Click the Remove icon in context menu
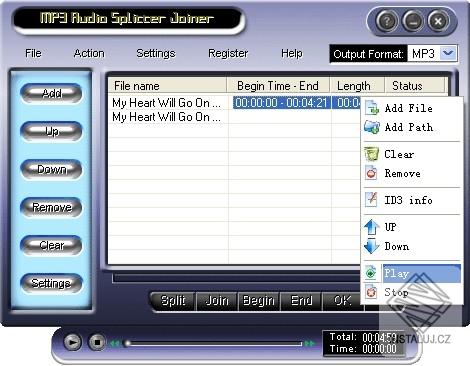470x366 pixels. pyautogui.click(x=371, y=173)
